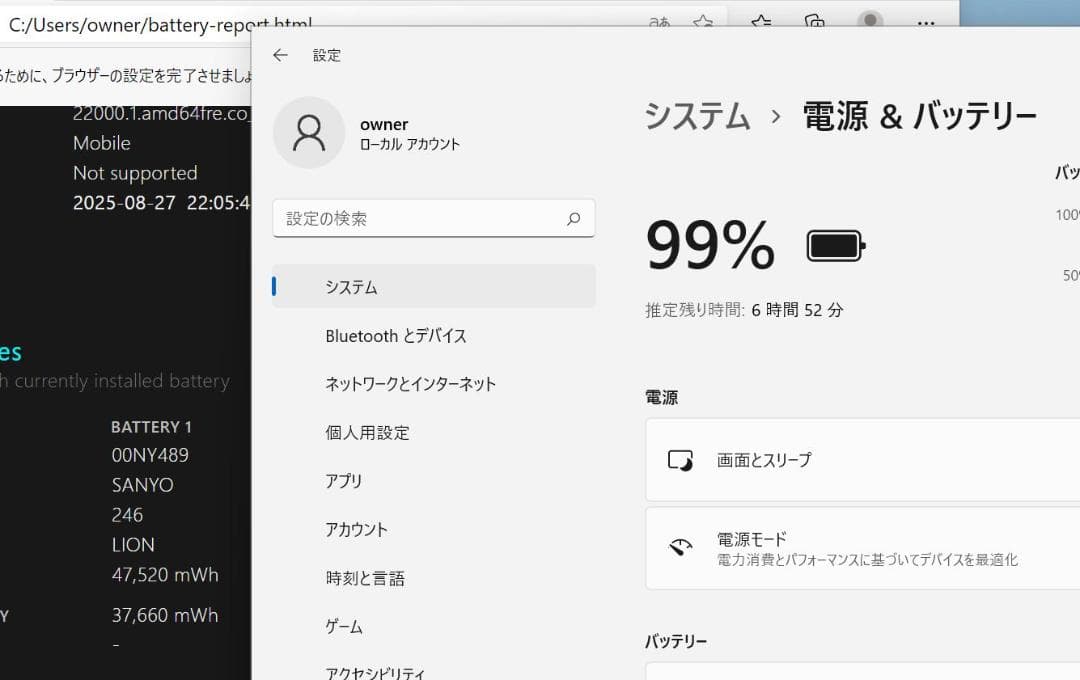Open the Edge translate page icon
The width and height of the screenshot is (1080, 680).
(x=658, y=21)
